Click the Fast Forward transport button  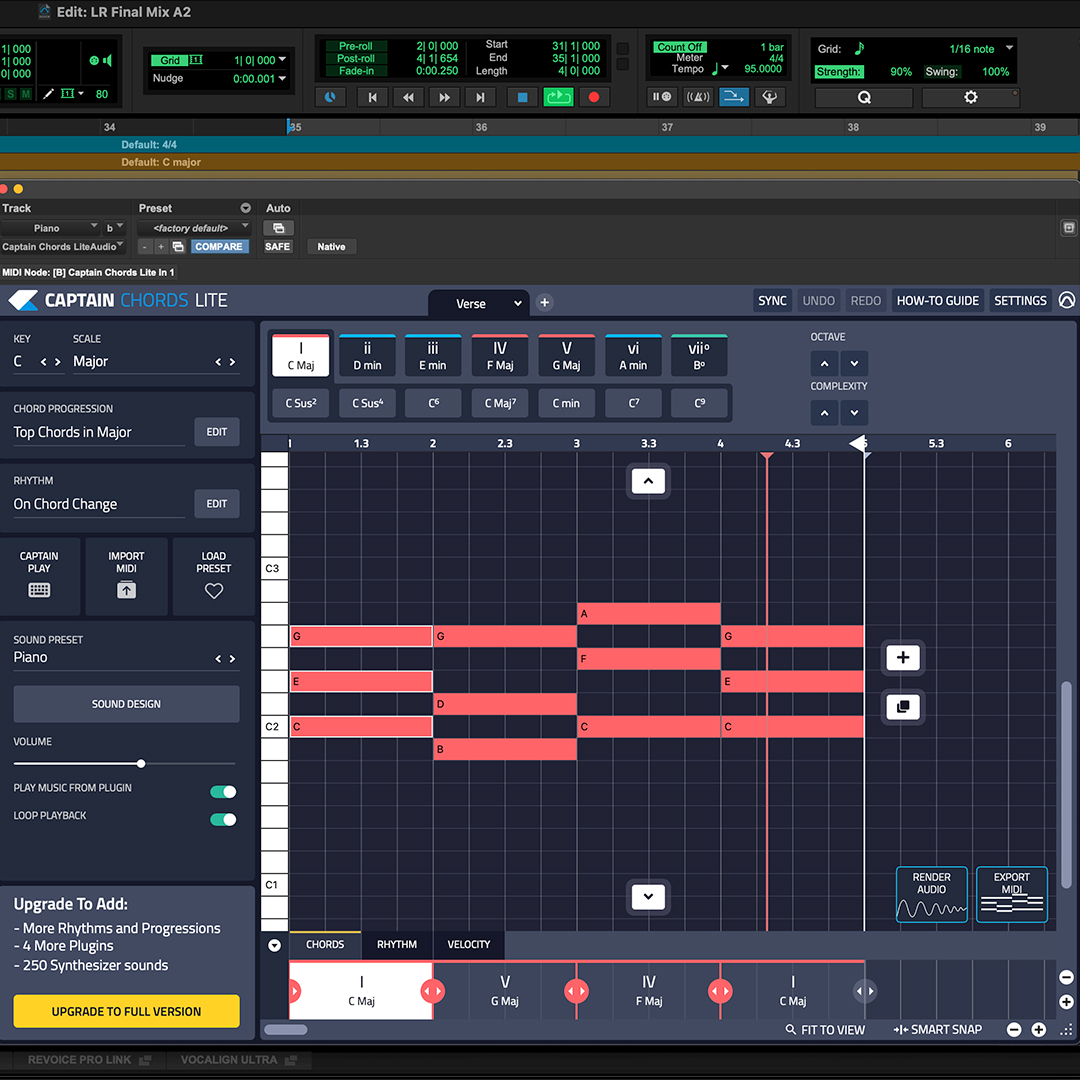coord(444,97)
